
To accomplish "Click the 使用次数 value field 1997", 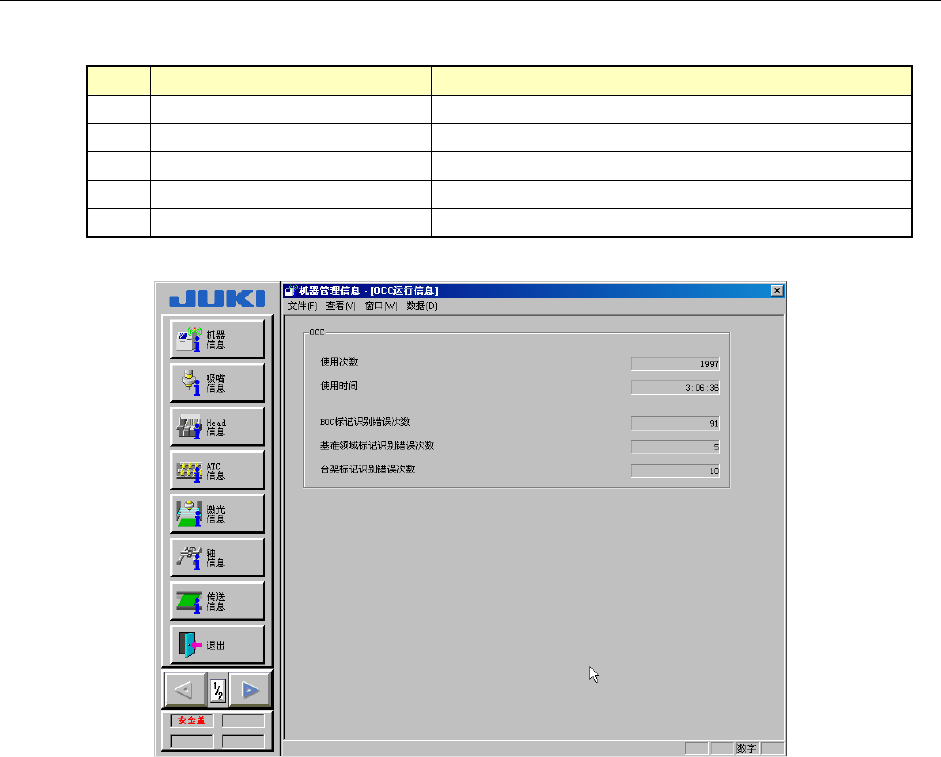I will coord(675,364).
